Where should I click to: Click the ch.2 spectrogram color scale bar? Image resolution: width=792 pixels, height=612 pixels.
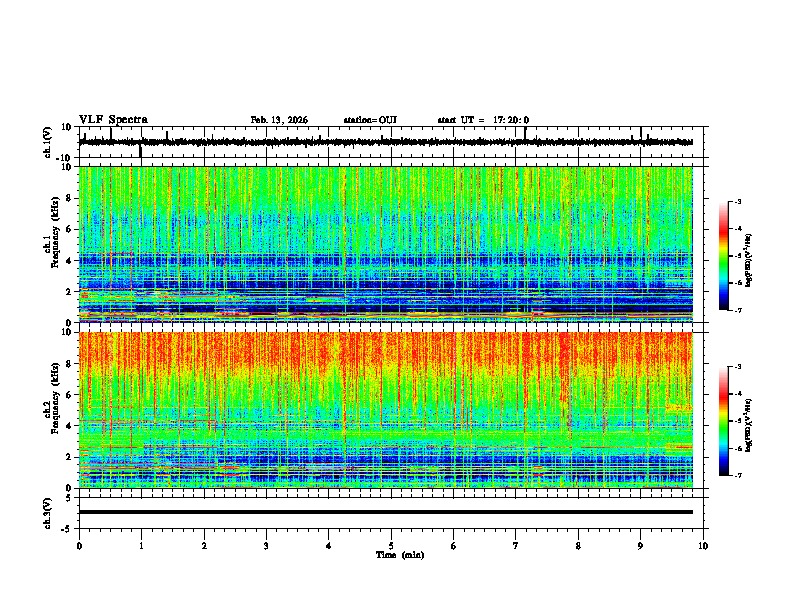coord(723,421)
